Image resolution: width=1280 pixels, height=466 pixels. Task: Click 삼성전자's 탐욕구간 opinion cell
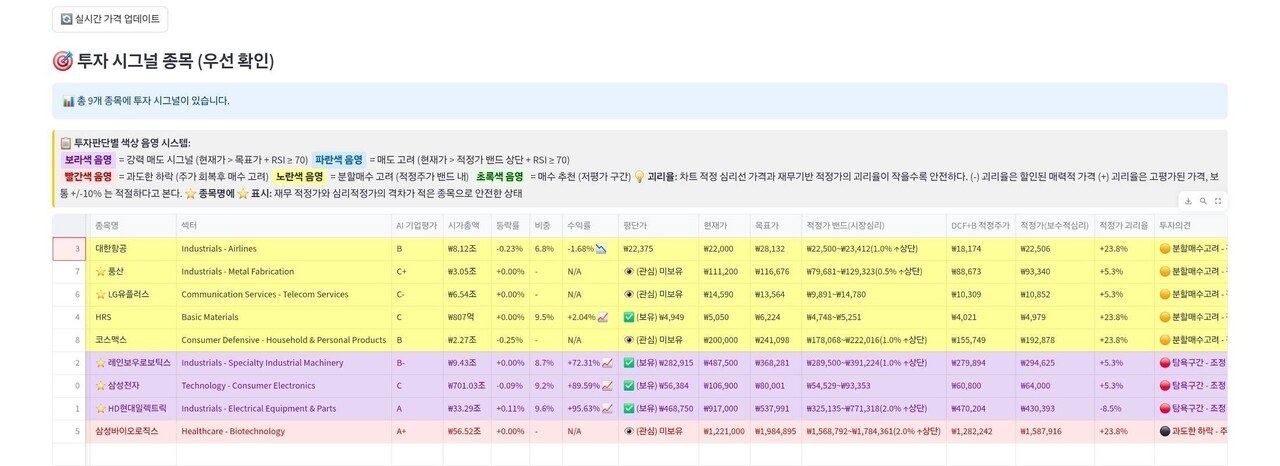tap(1191, 385)
